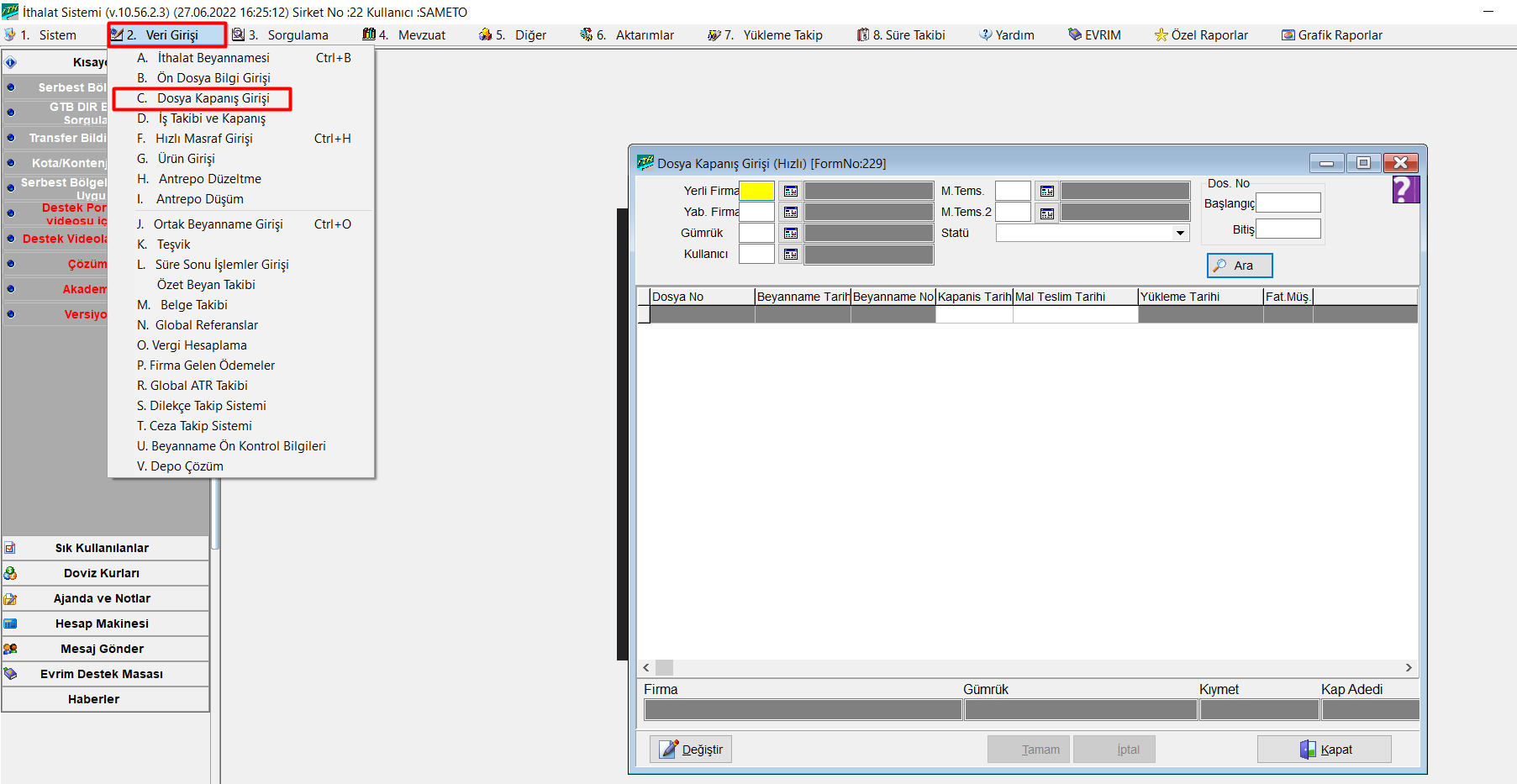1517x784 pixels.
Task: Click the Başlangıç Dos. No field
Action: click(1288, 203)
